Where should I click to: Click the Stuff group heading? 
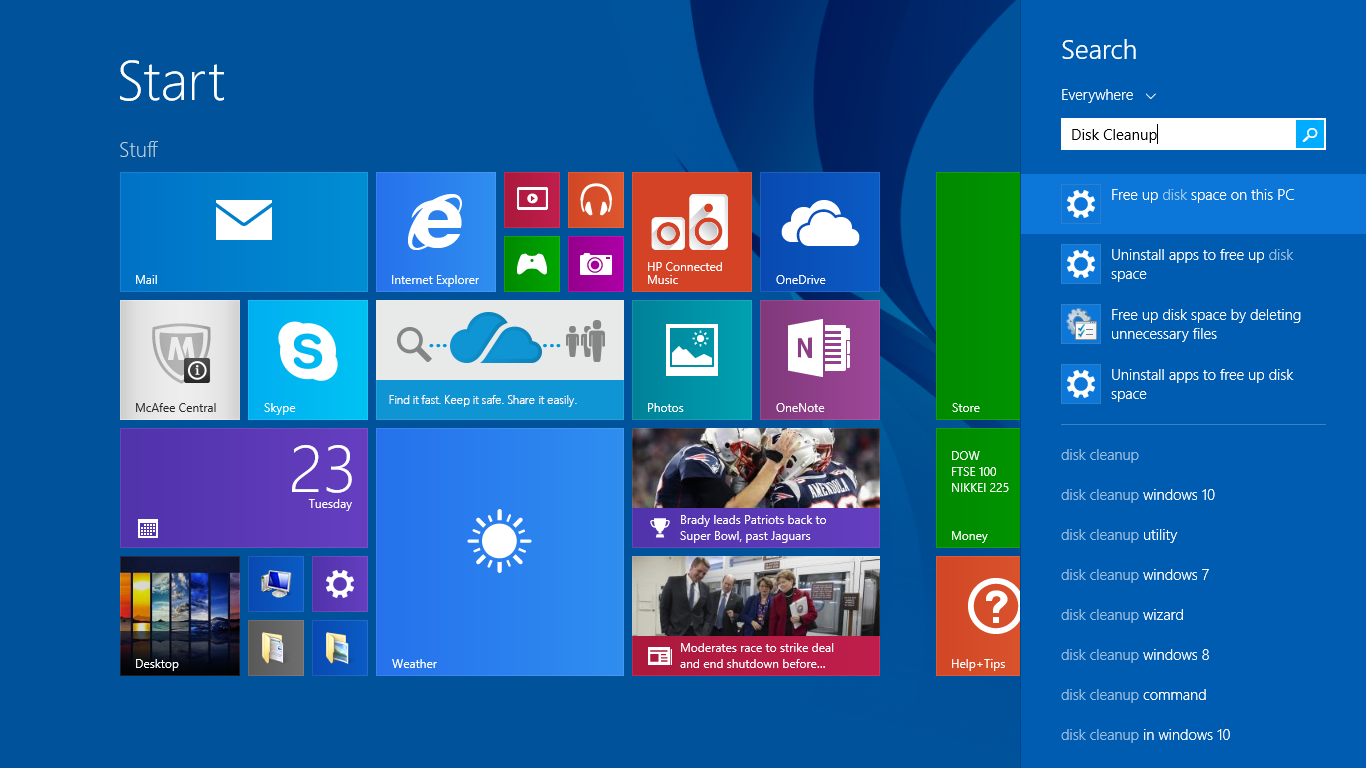click(139, 150)
